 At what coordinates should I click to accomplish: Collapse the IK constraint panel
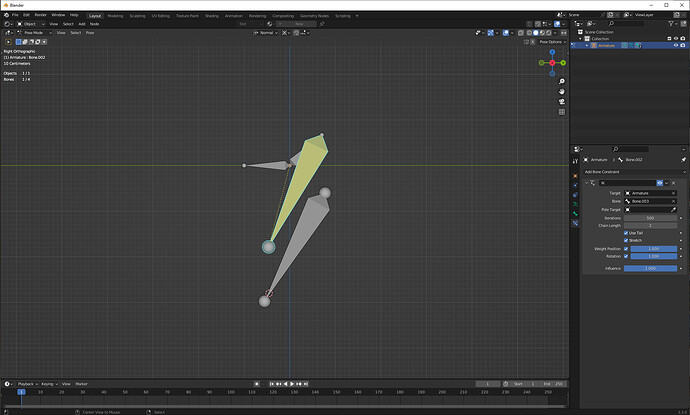587,183
